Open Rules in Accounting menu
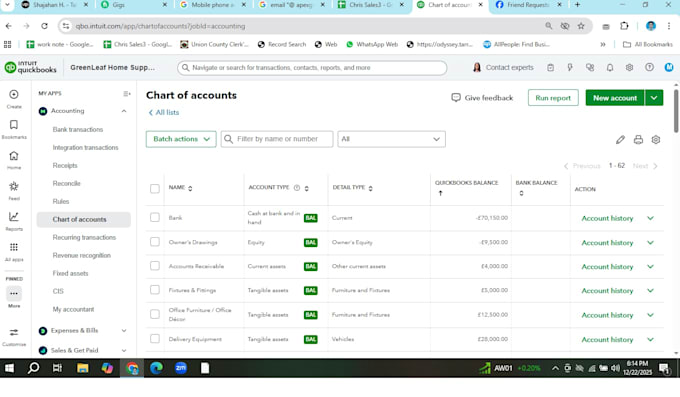 pos(61,201)
